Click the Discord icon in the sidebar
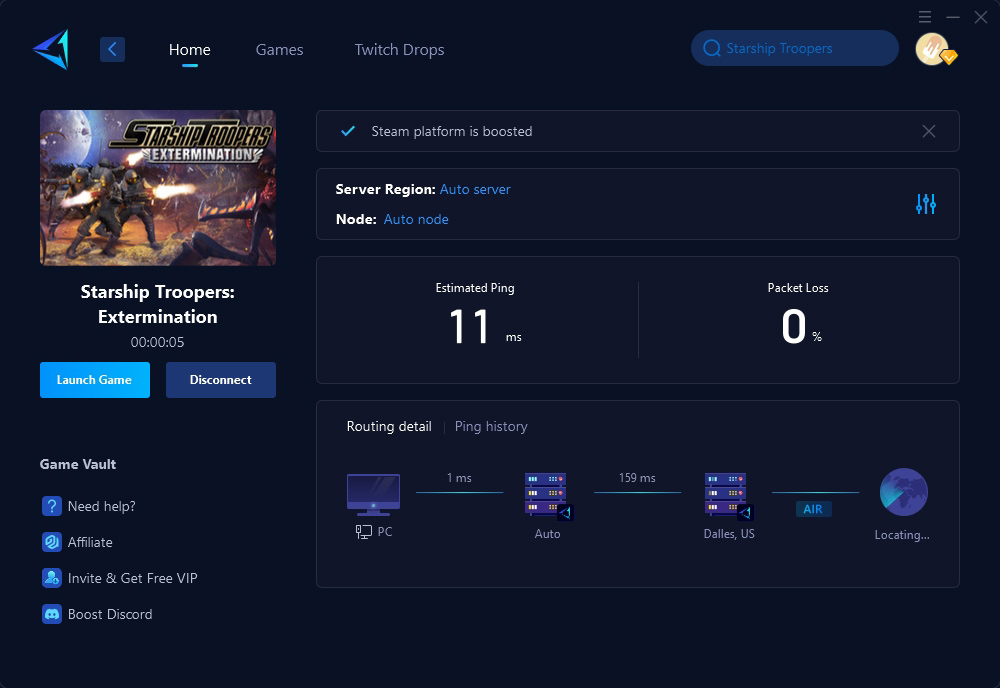The width and height of the screenshot is (1000, 688). coord(52,614)
